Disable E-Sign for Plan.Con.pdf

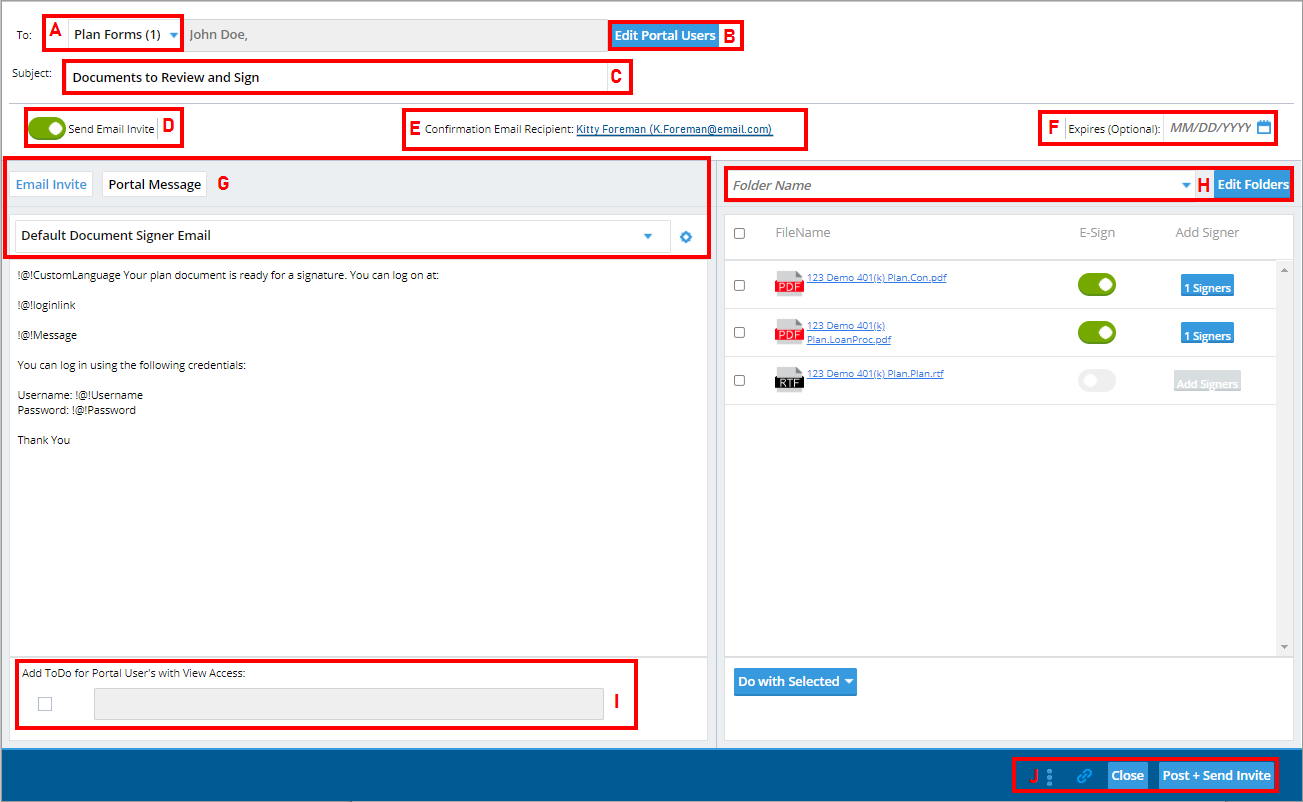coord(1096,284)
